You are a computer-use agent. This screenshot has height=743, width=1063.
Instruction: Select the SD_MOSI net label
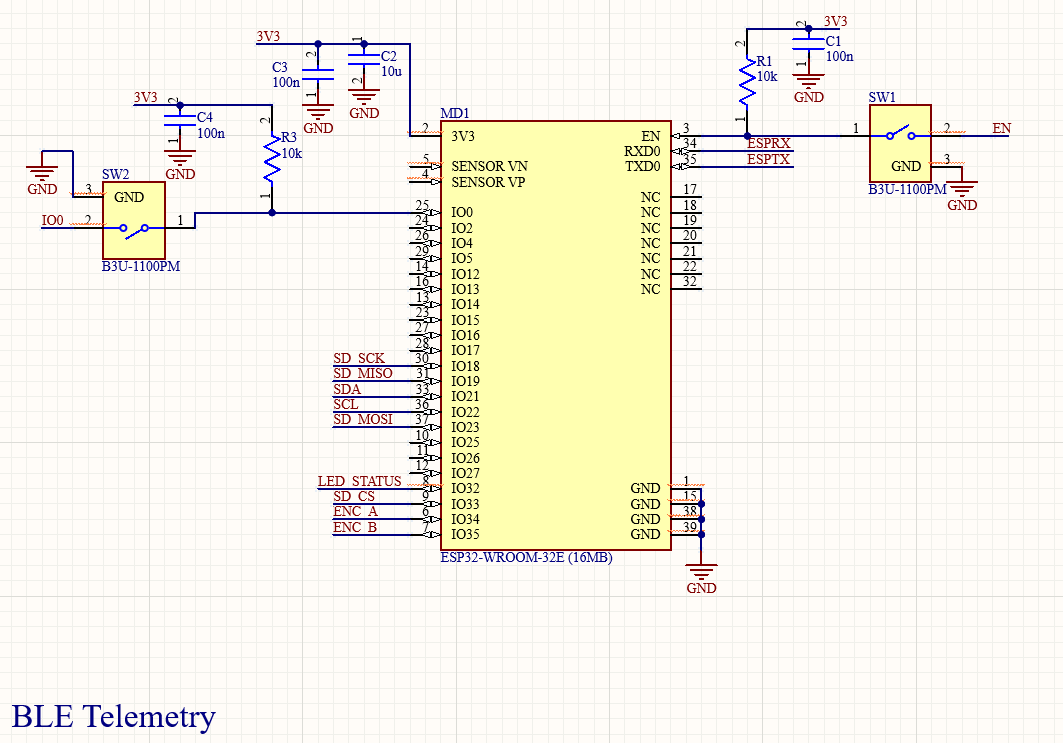tap(363, 420)
